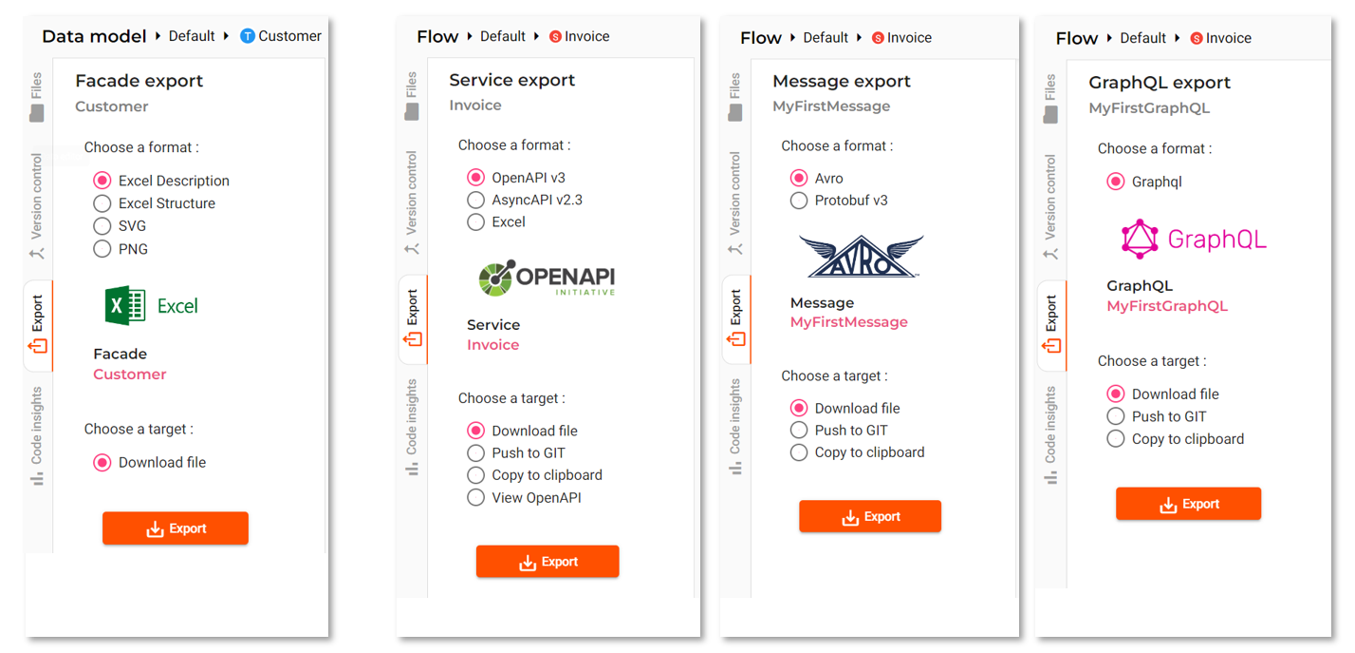The image size is (1355, 653).
Task: Click Export button in Service export panel
Action: pos(547,561)
